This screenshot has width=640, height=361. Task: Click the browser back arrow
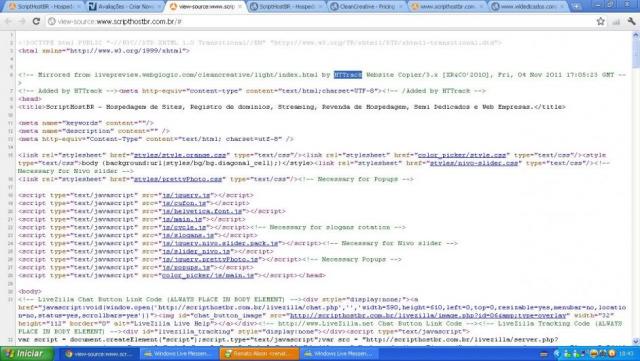click(9, 21)
